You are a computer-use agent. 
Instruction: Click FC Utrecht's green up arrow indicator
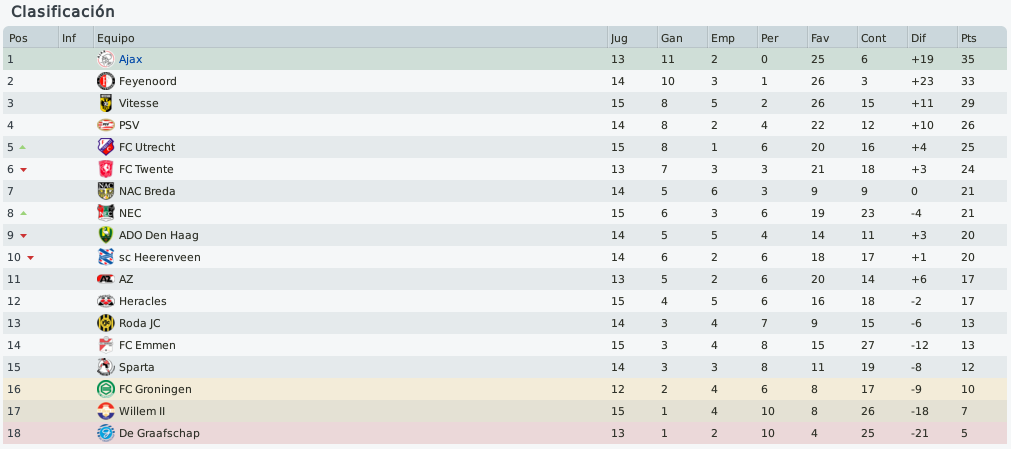[23, 147]
